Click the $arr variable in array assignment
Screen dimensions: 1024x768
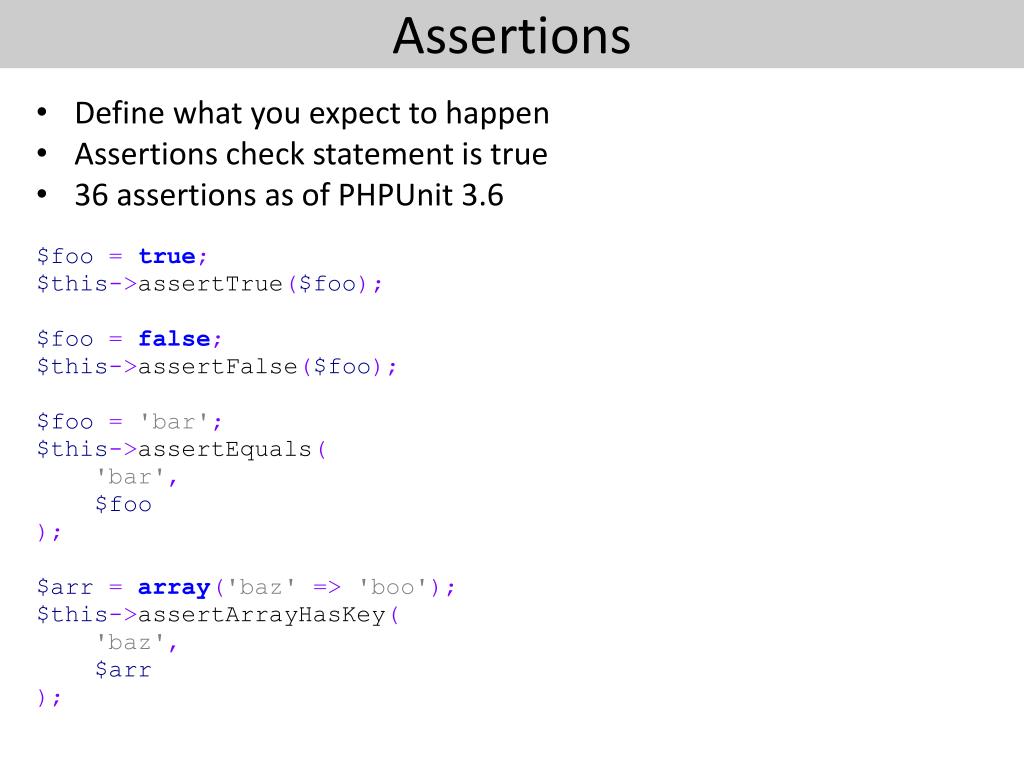tap(65, 586)
